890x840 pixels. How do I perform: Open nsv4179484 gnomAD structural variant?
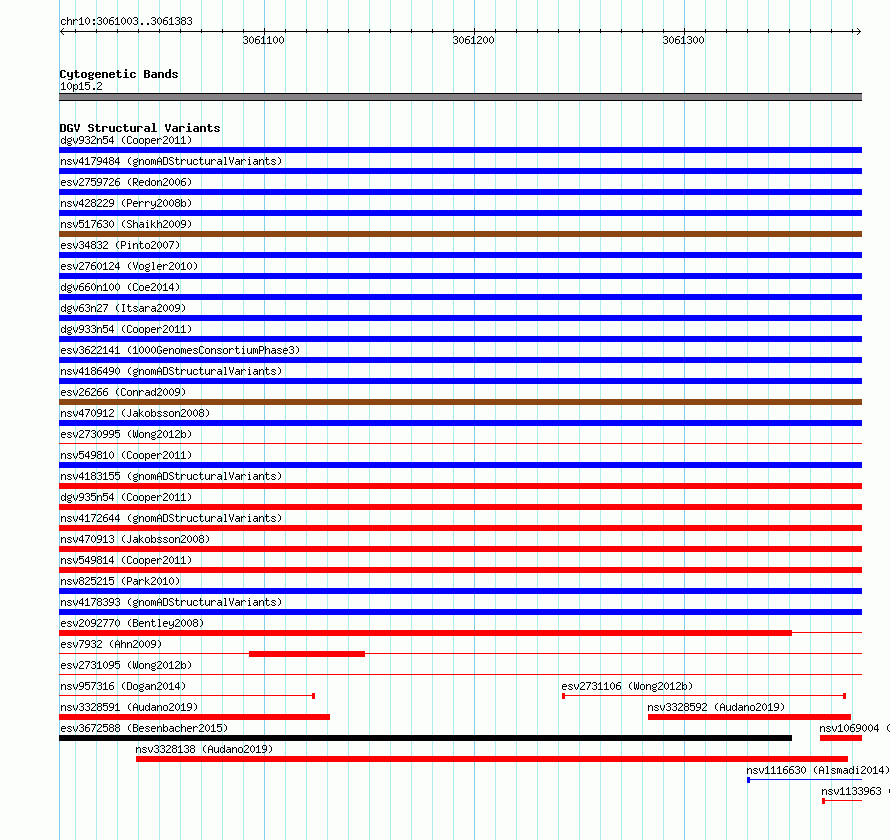pos(171,161)
